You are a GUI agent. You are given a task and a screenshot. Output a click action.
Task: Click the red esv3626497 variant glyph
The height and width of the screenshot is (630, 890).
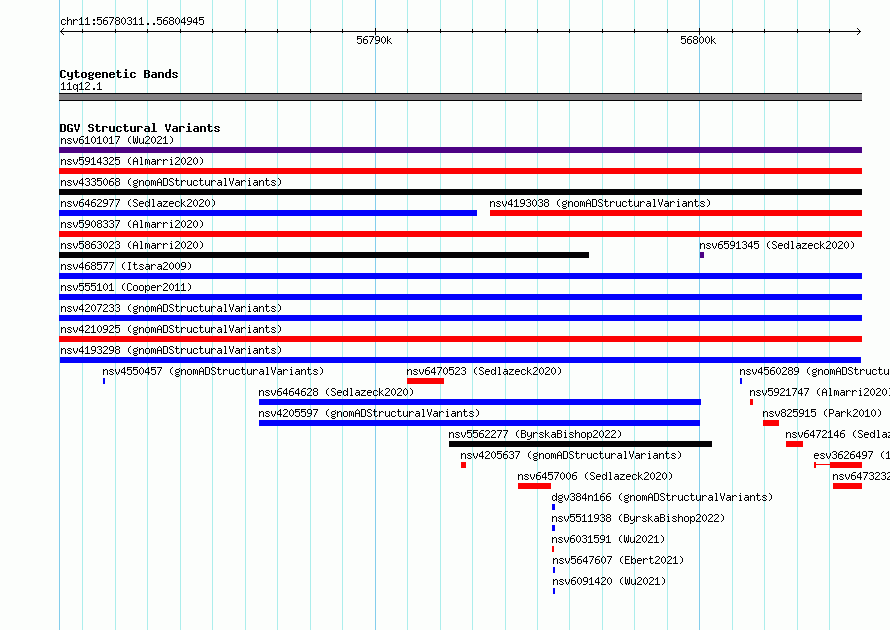pos(838,465)
